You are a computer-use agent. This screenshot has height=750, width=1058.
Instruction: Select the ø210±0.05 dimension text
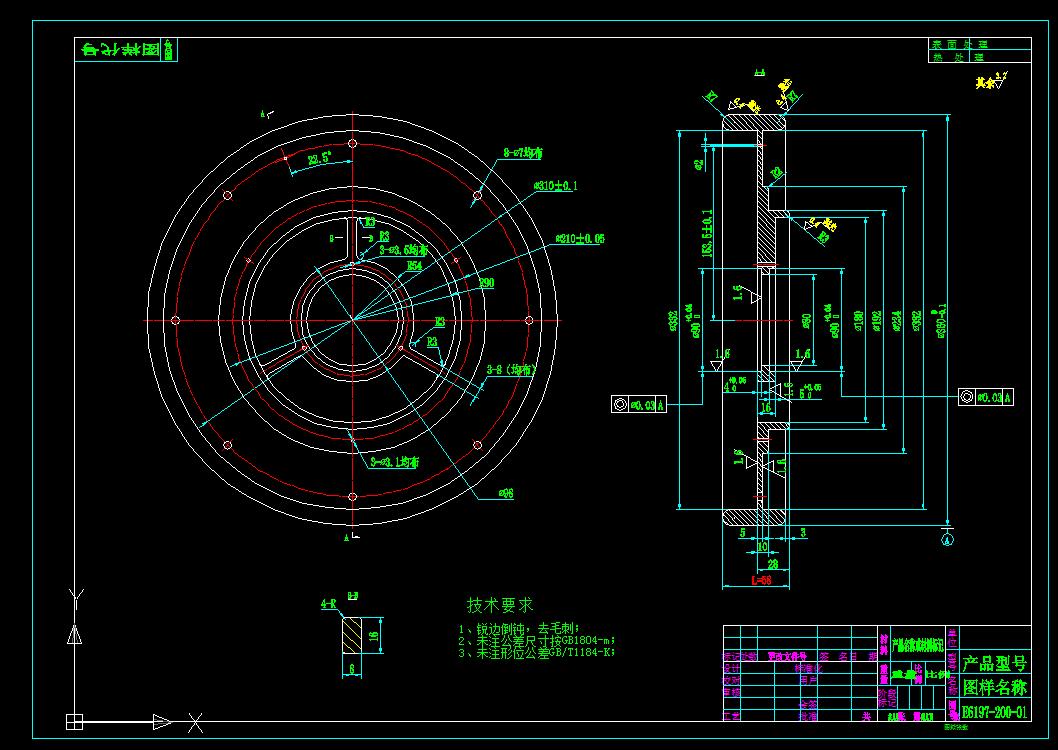[x=580, y=239]
